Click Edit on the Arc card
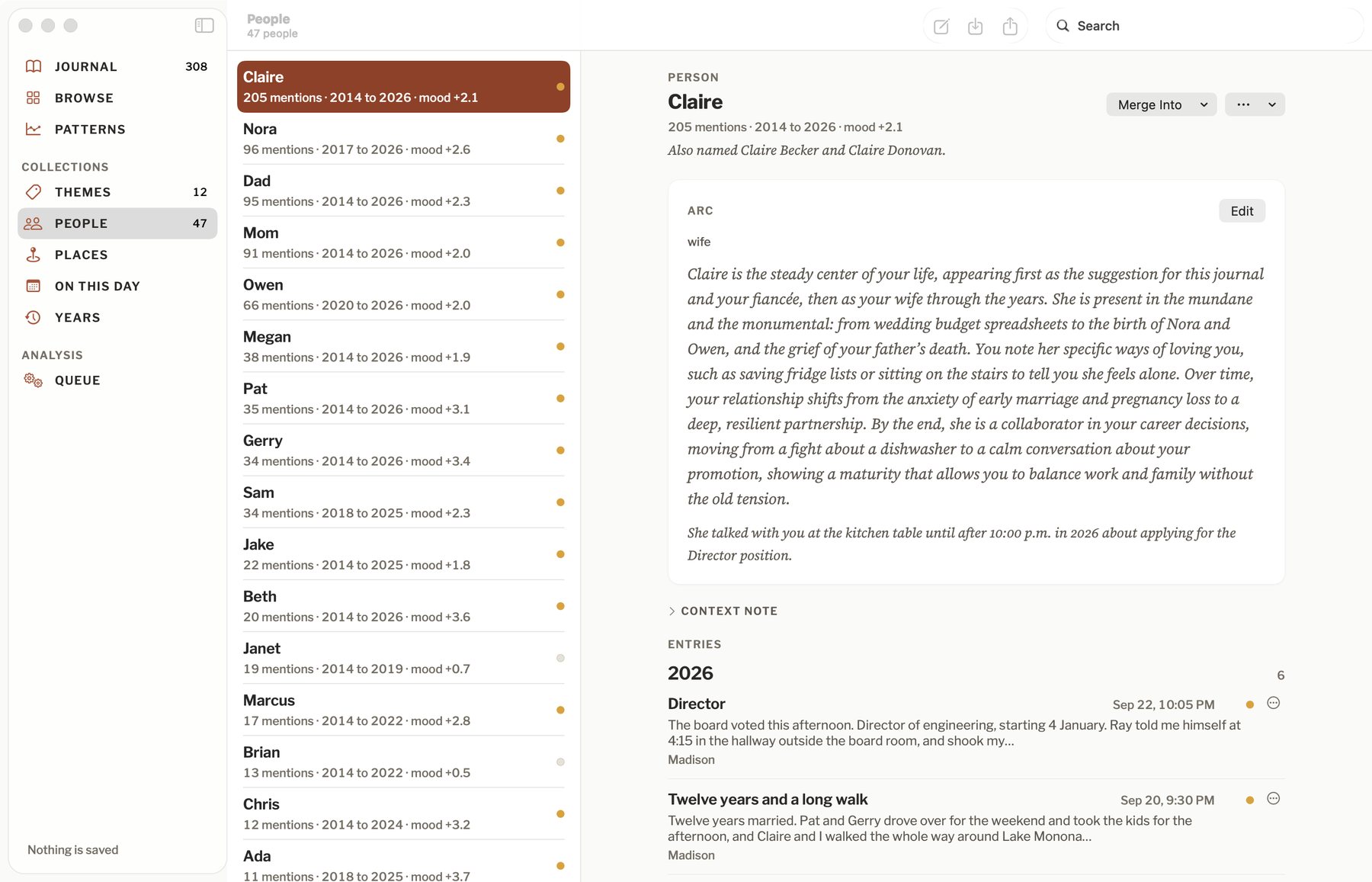The width and height of the screenshot is (1372, 882). coord(1242,211)
